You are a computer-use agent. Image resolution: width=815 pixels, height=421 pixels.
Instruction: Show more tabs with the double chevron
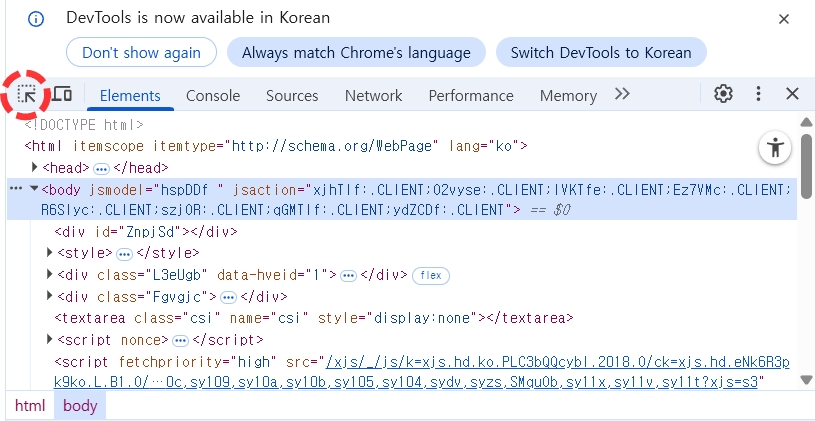[x=622, y=94]
